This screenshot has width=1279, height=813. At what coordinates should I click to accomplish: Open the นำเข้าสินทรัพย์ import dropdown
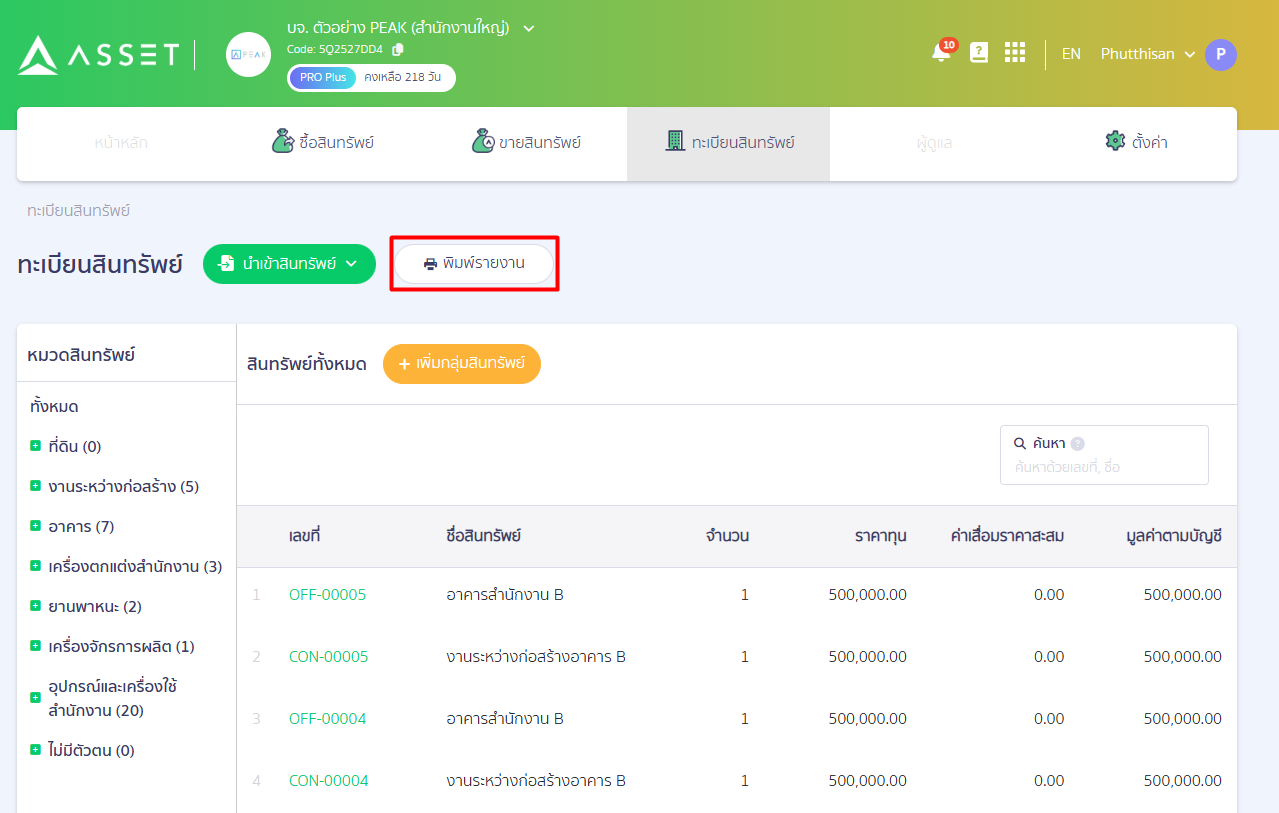(x=289, y=264)
